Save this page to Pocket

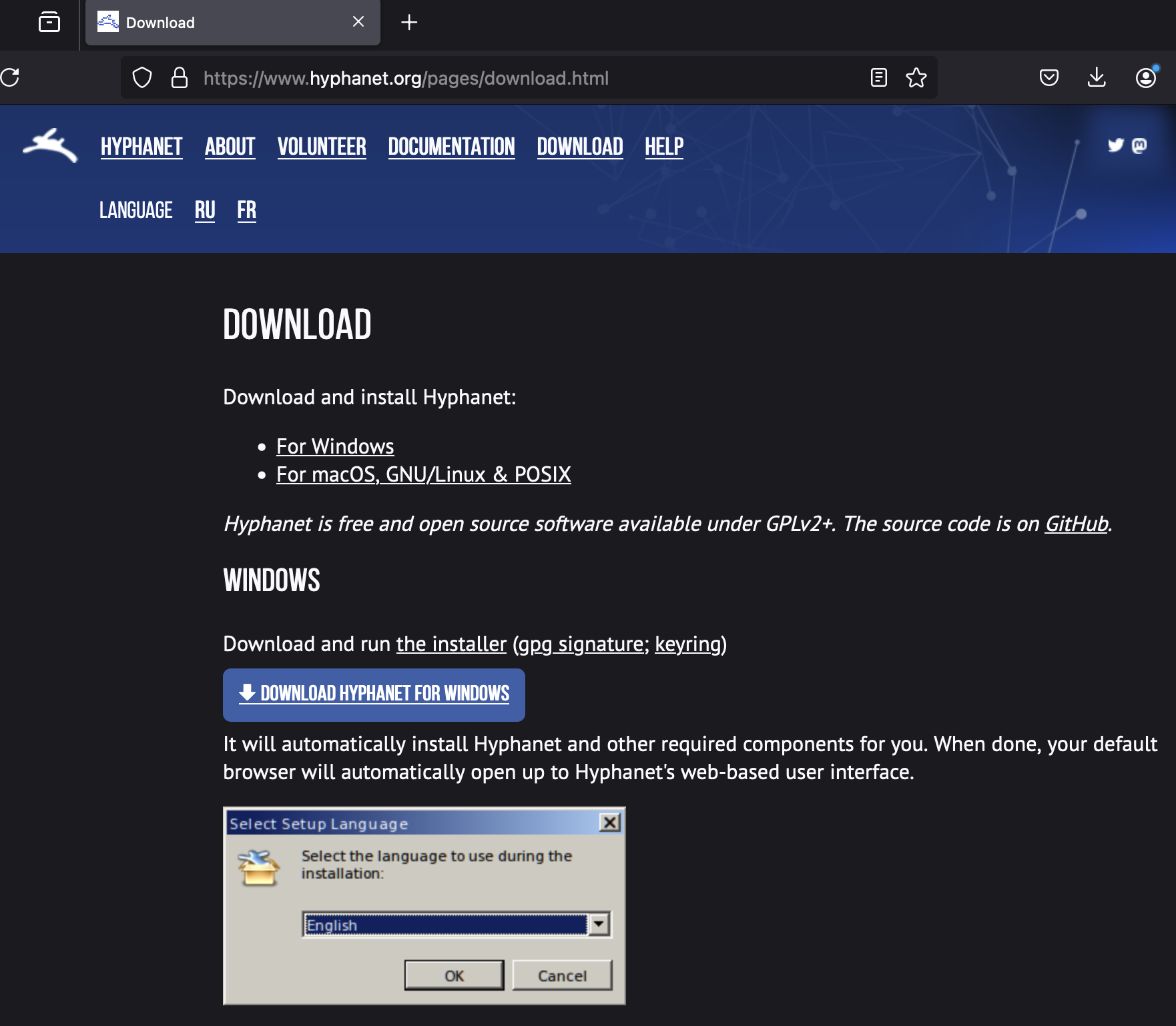(1049, 77)
